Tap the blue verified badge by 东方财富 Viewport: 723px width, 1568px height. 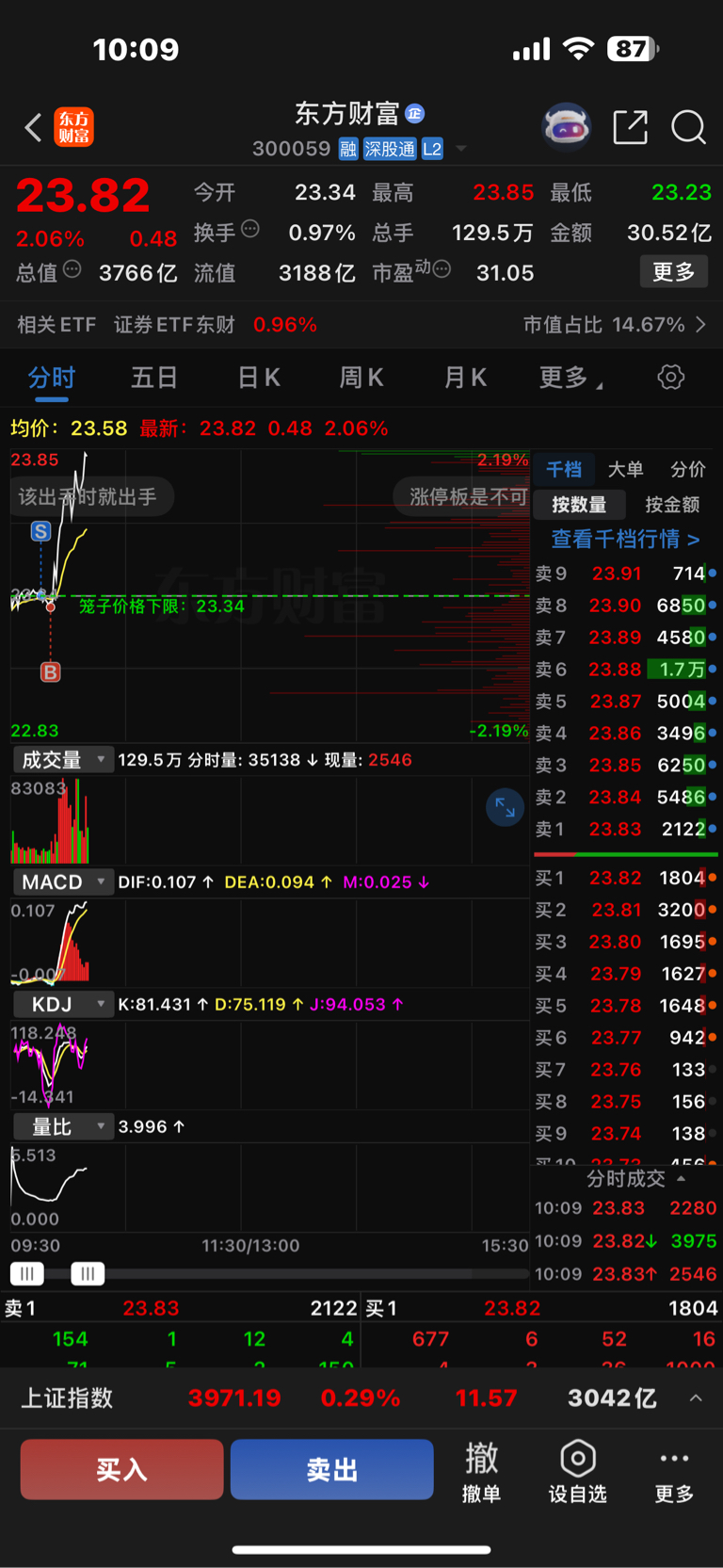(x=414, y=114)
